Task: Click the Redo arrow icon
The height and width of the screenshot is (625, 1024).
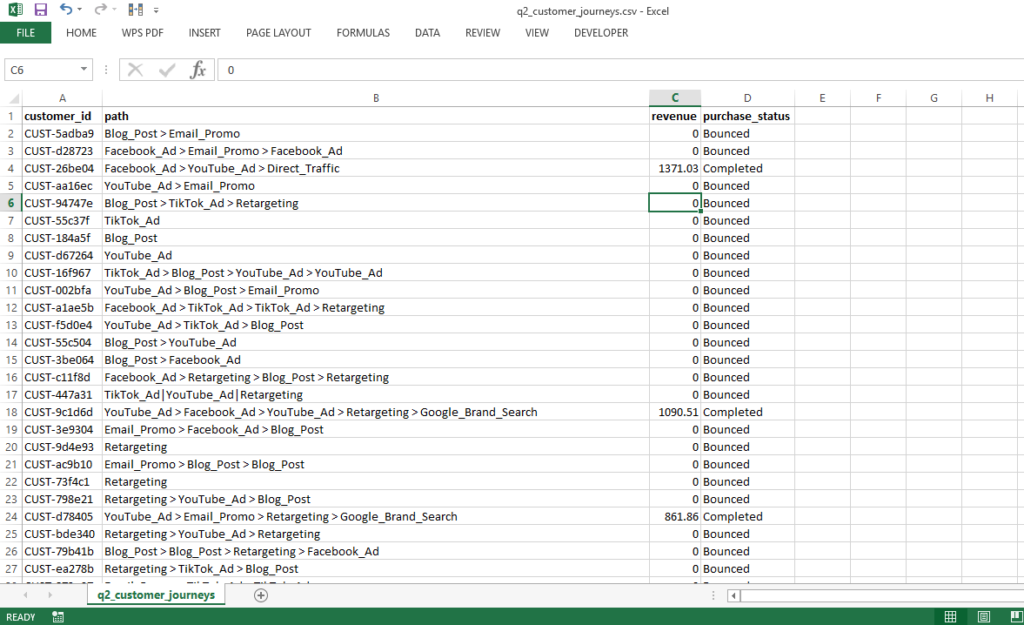Action: pyautogui.click(x=100, y=9)
